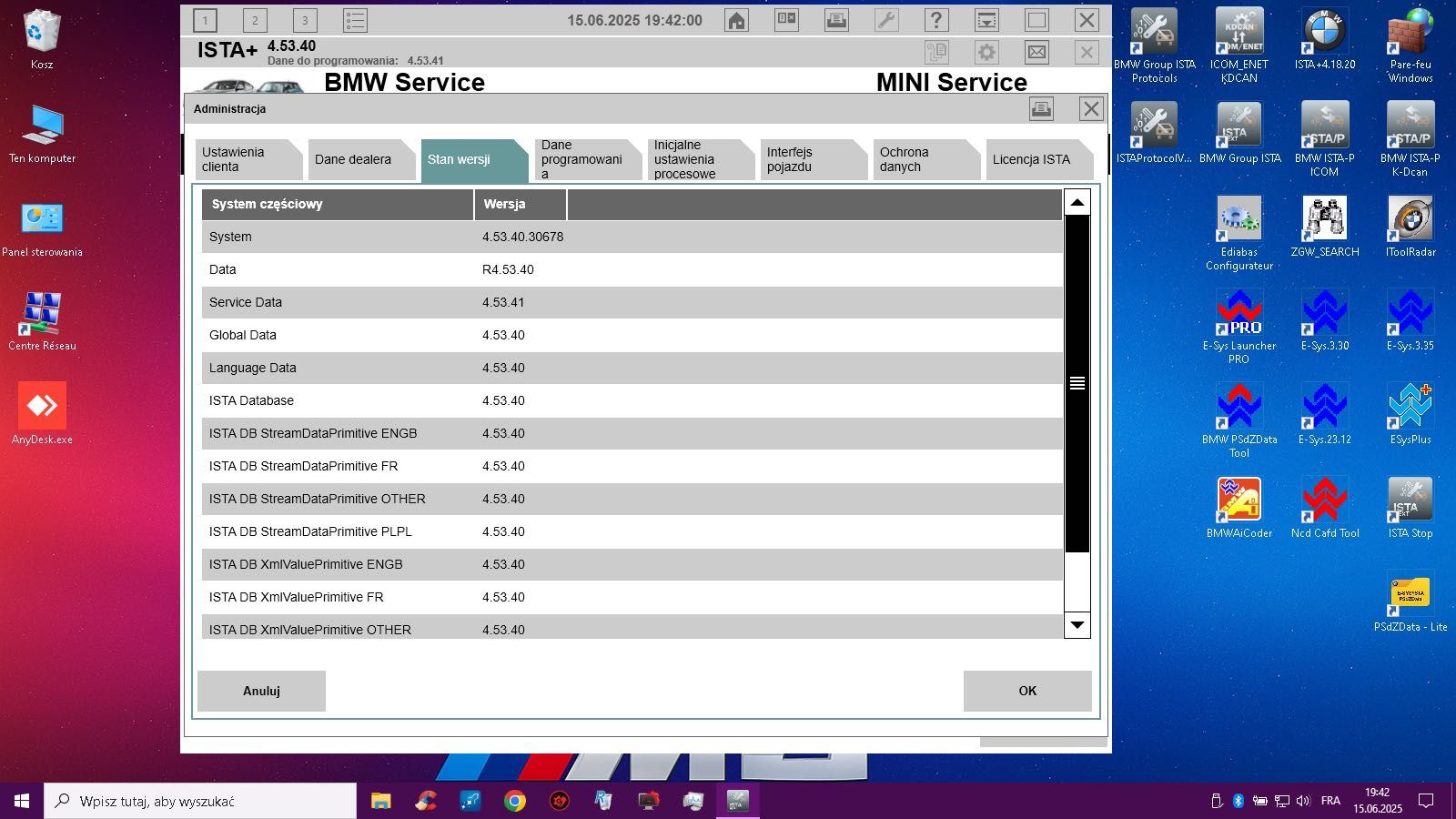The height and width of the screenshot is (819, 1456).
Task: Click the Anuluj button
Action: click(x=261, y=691)
